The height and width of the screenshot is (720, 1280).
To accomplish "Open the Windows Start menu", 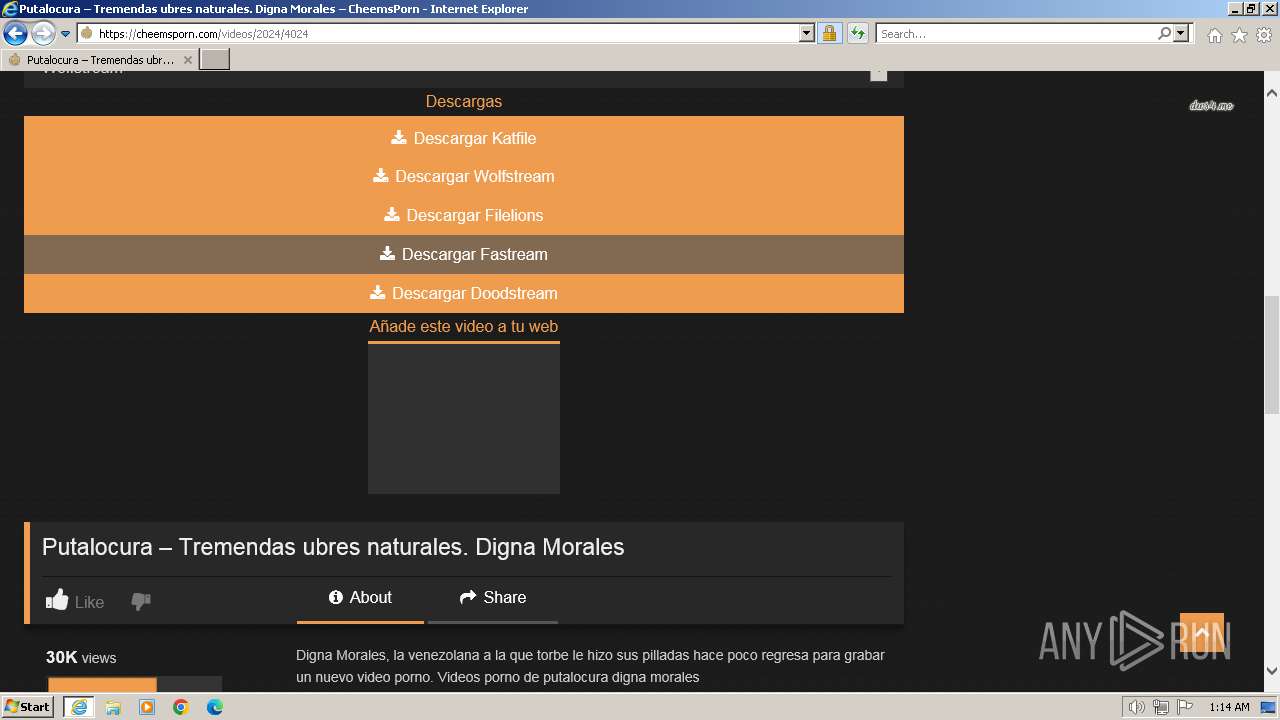I will click(28, 706).
